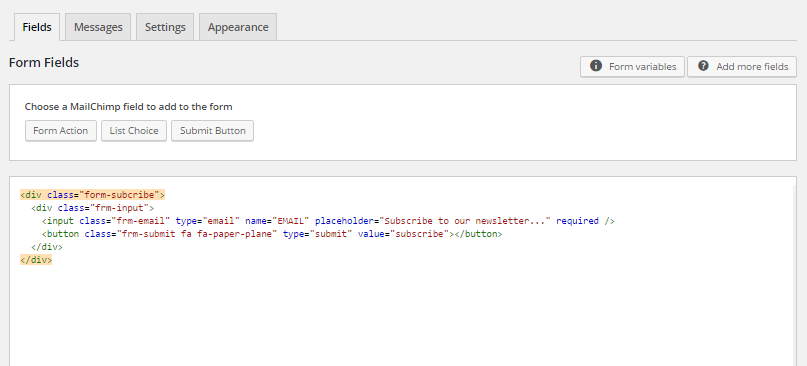Image resolution: width=807 pixels, height=366 pixels.
Task: Click the placeholder text 'Subscribe to our newsletter...'
Action: tap(465, 221)
